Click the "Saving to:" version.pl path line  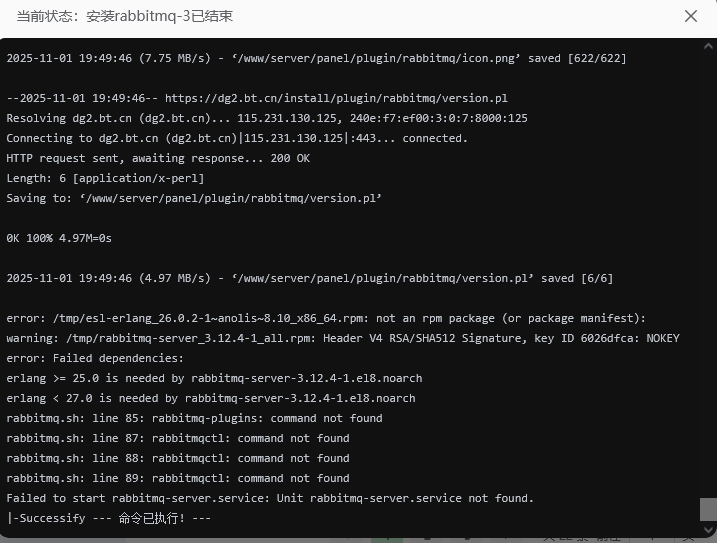tap(194, 198)
